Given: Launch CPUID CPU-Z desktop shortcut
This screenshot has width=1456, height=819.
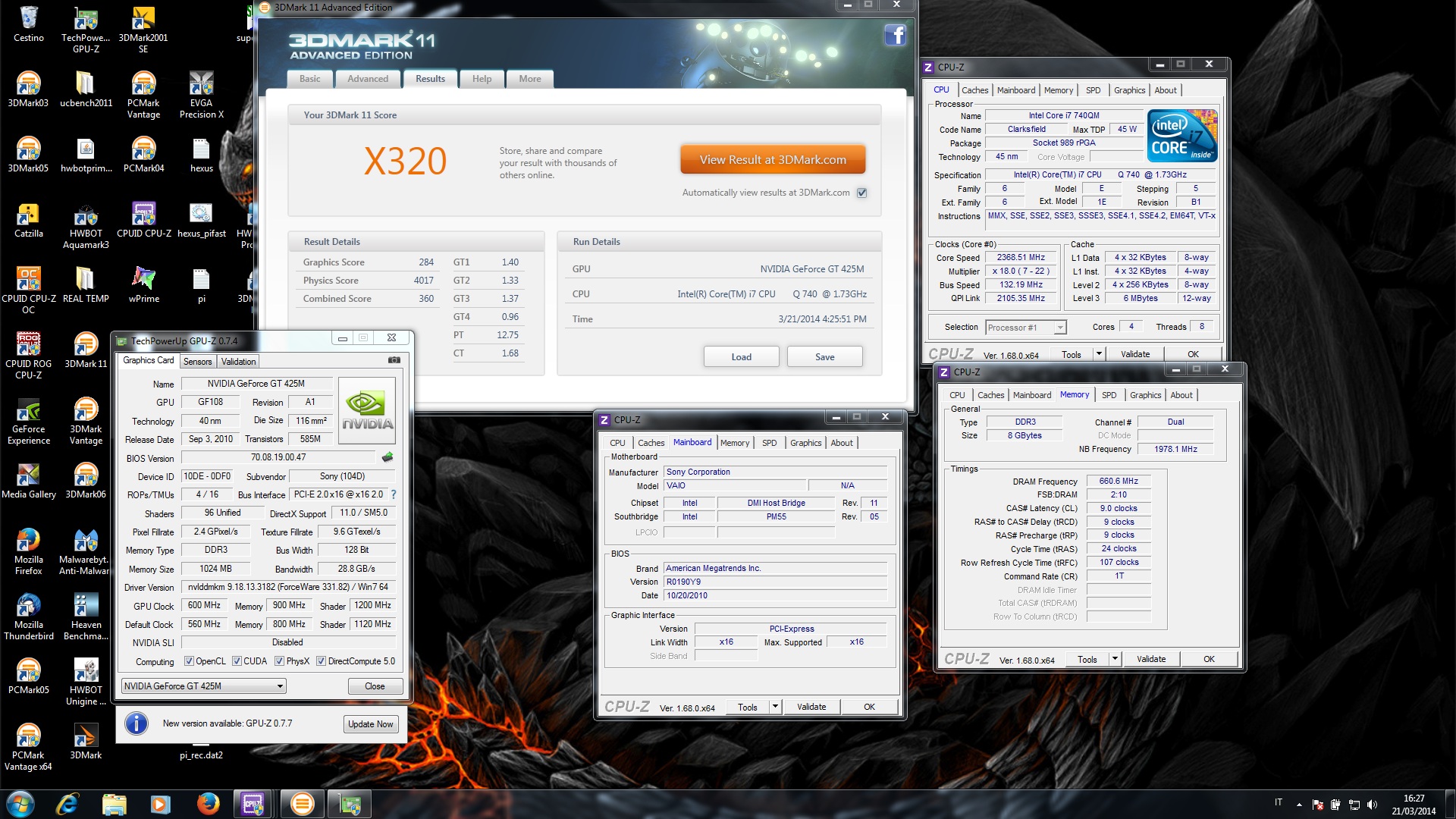Looking at the screenshot, I should coord(143,220).
